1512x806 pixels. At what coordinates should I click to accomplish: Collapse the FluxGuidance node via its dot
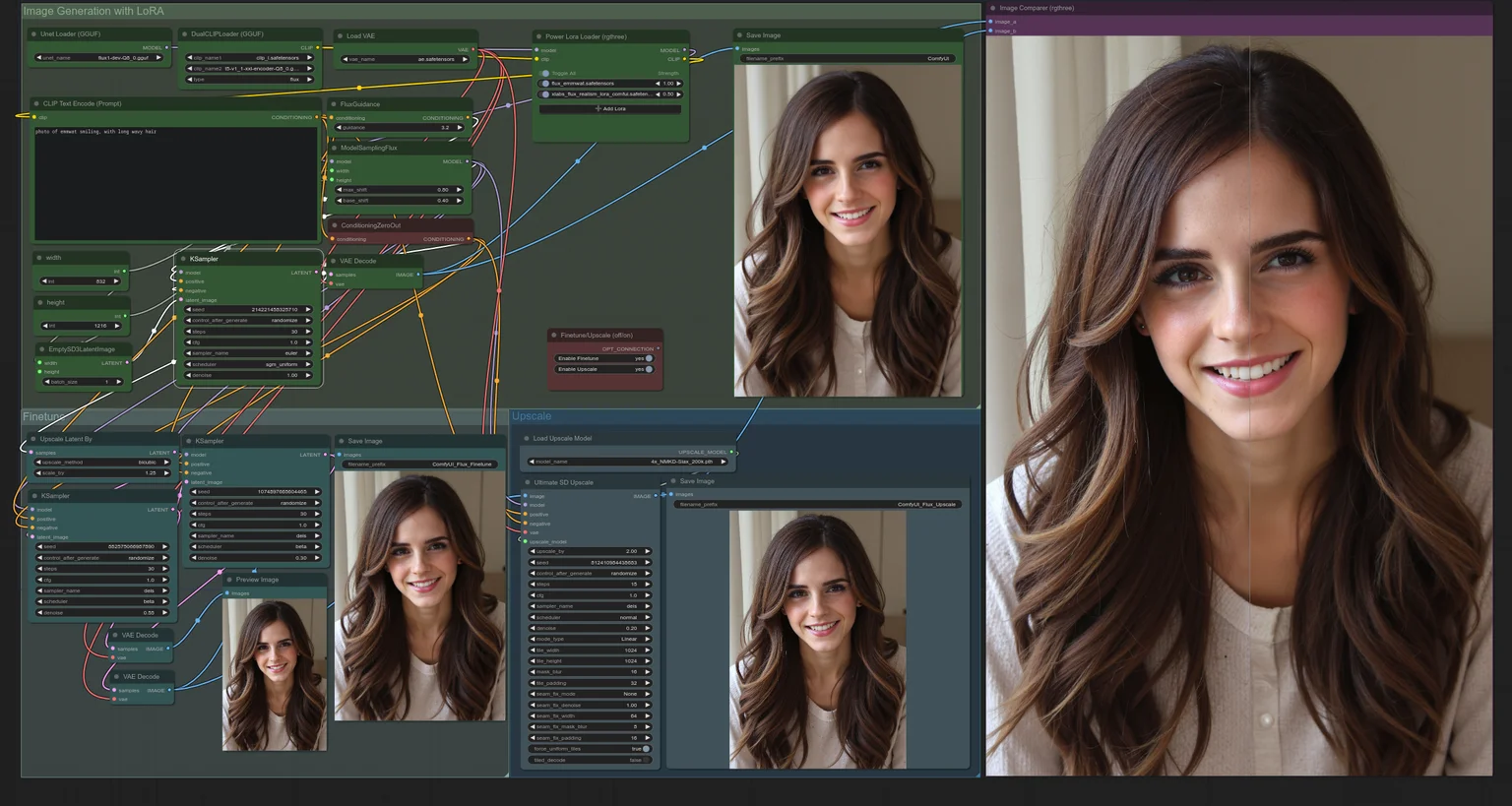coord(334,104)
